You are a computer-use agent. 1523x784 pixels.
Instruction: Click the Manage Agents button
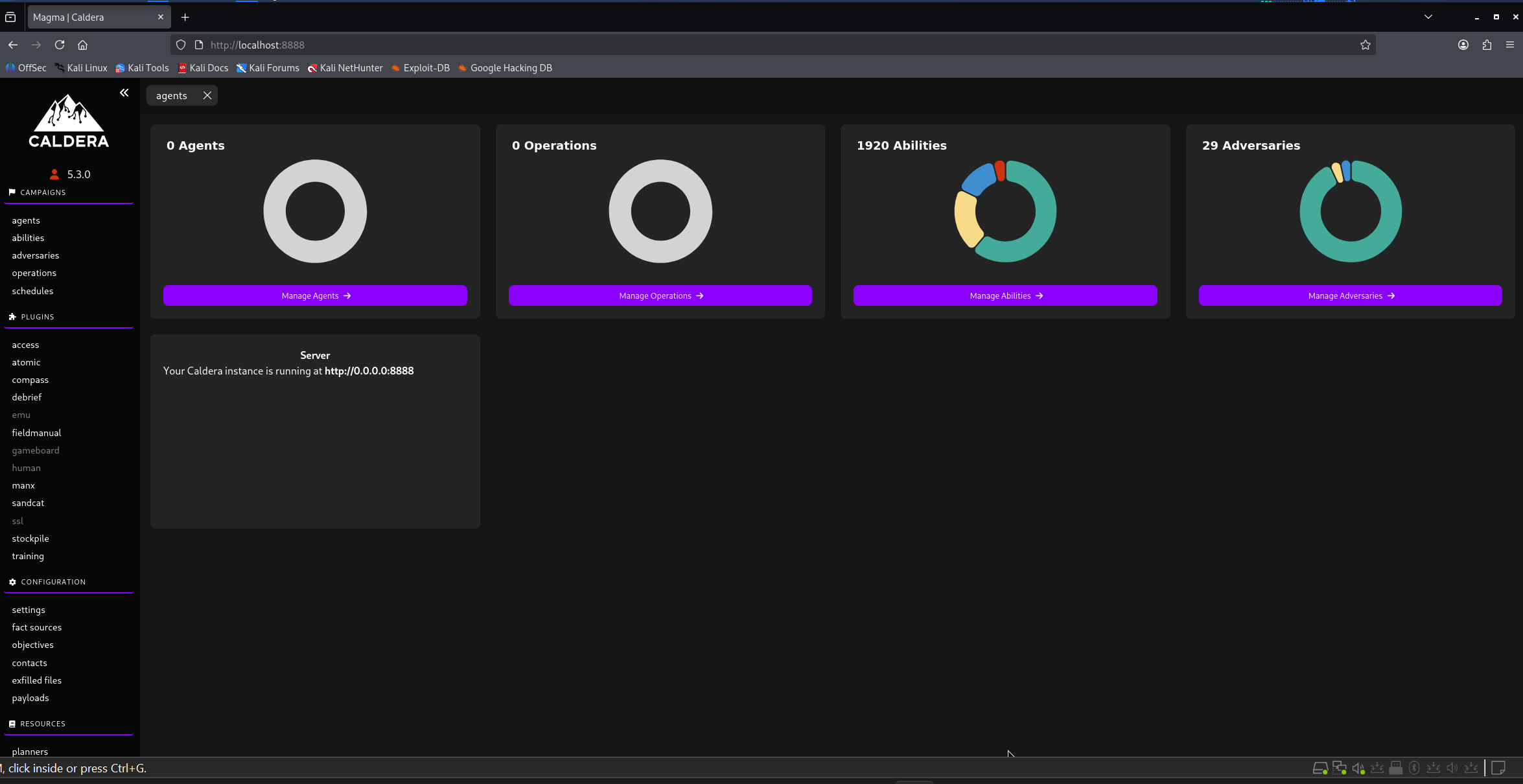(x=315, y=295)
